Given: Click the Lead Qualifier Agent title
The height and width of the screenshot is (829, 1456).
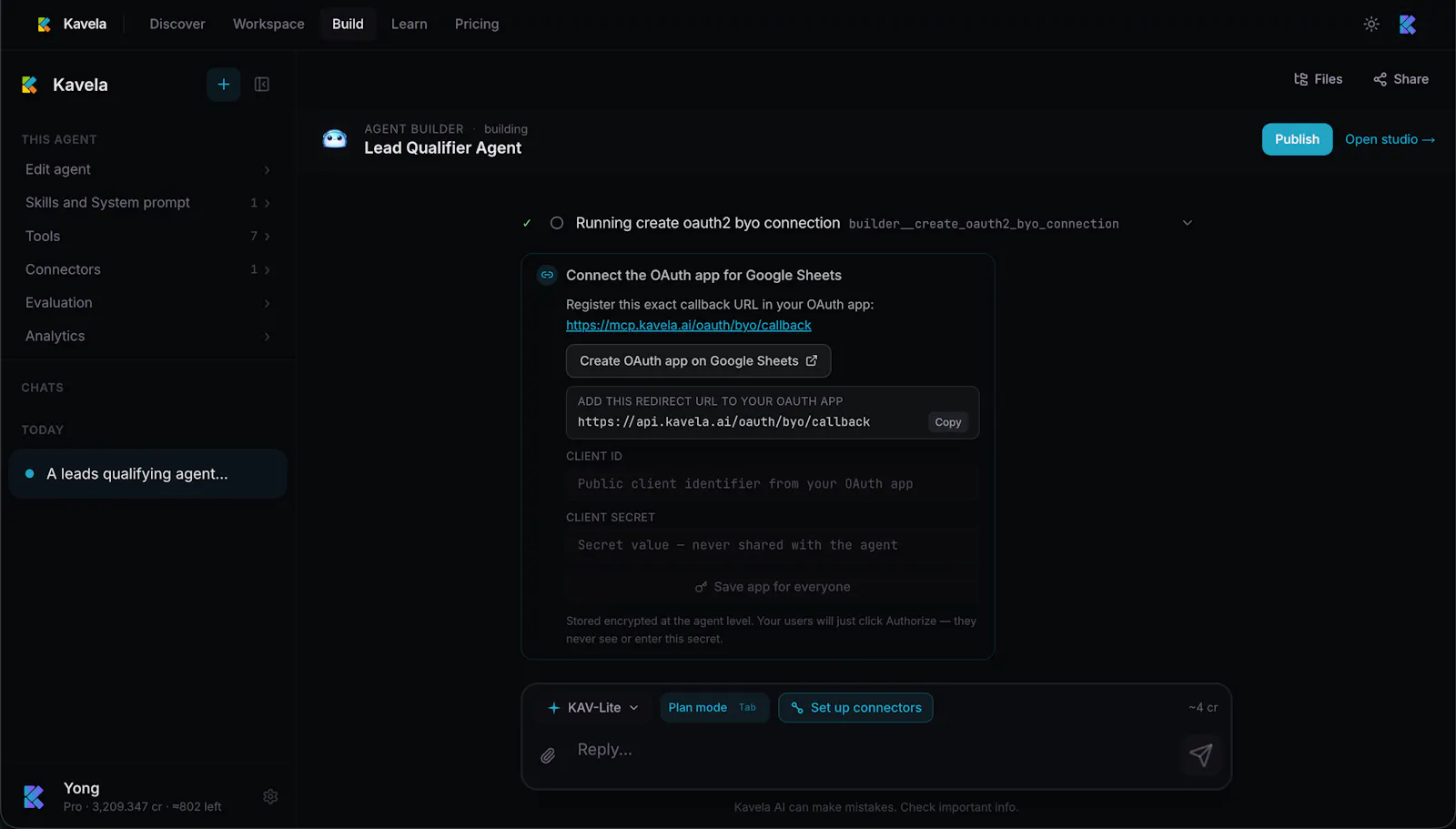Looking at the screenshot, I should point(442,148).
